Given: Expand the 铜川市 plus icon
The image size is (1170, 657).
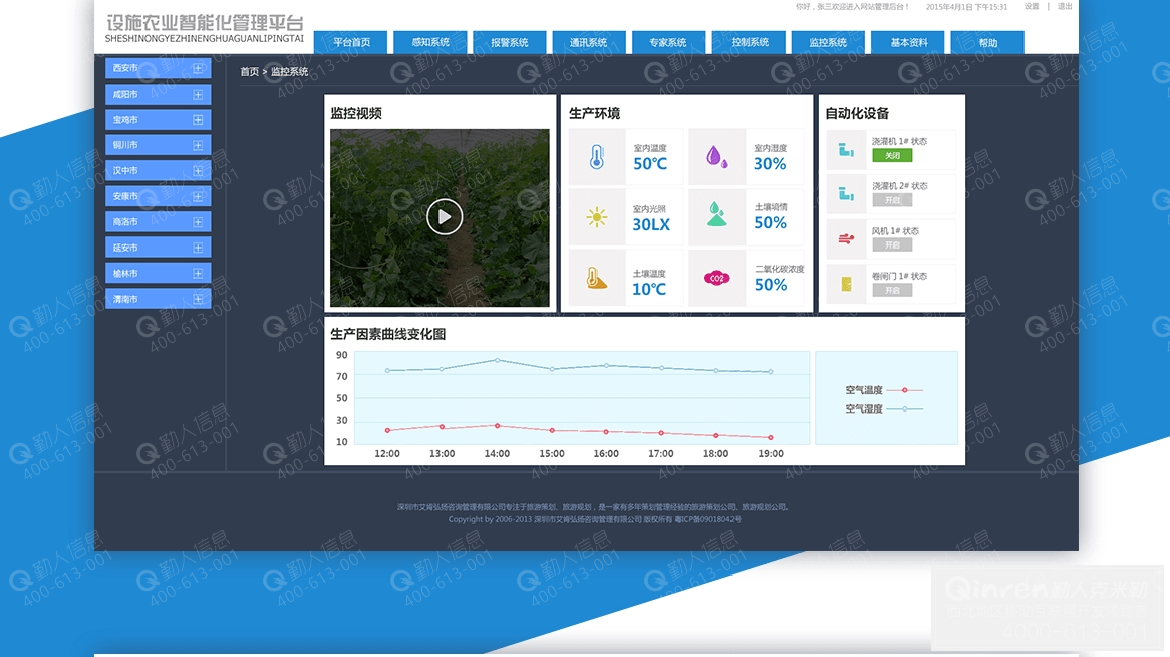Looking at the screenshot, I should click(198, 145).
